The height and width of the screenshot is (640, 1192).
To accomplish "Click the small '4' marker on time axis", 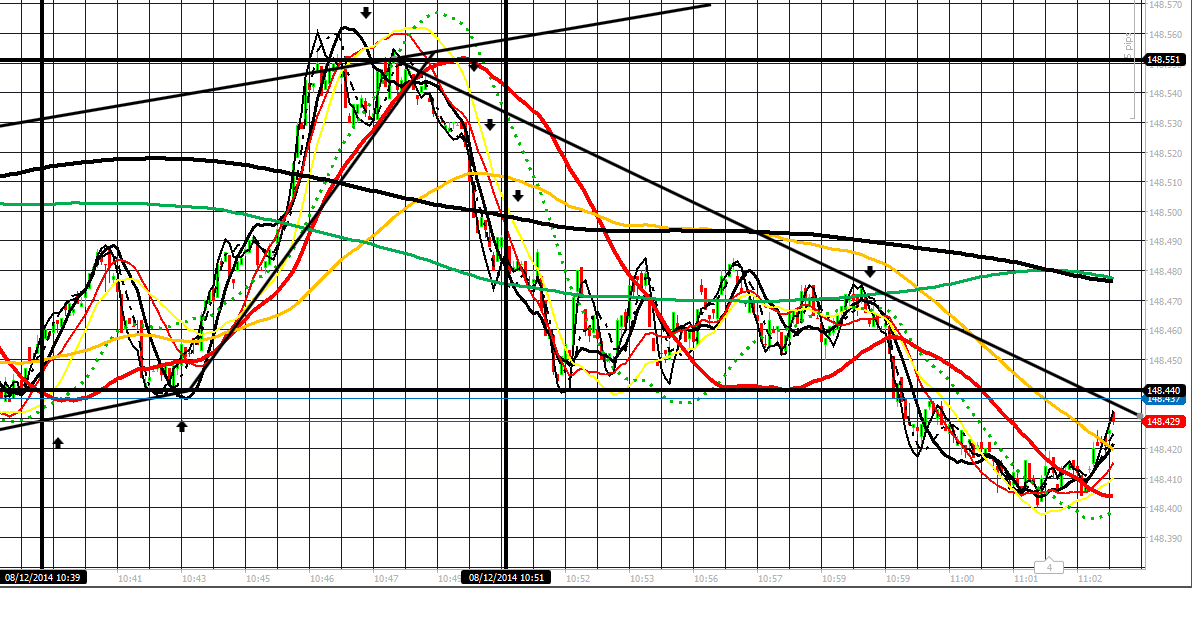I will point(1049,567).
